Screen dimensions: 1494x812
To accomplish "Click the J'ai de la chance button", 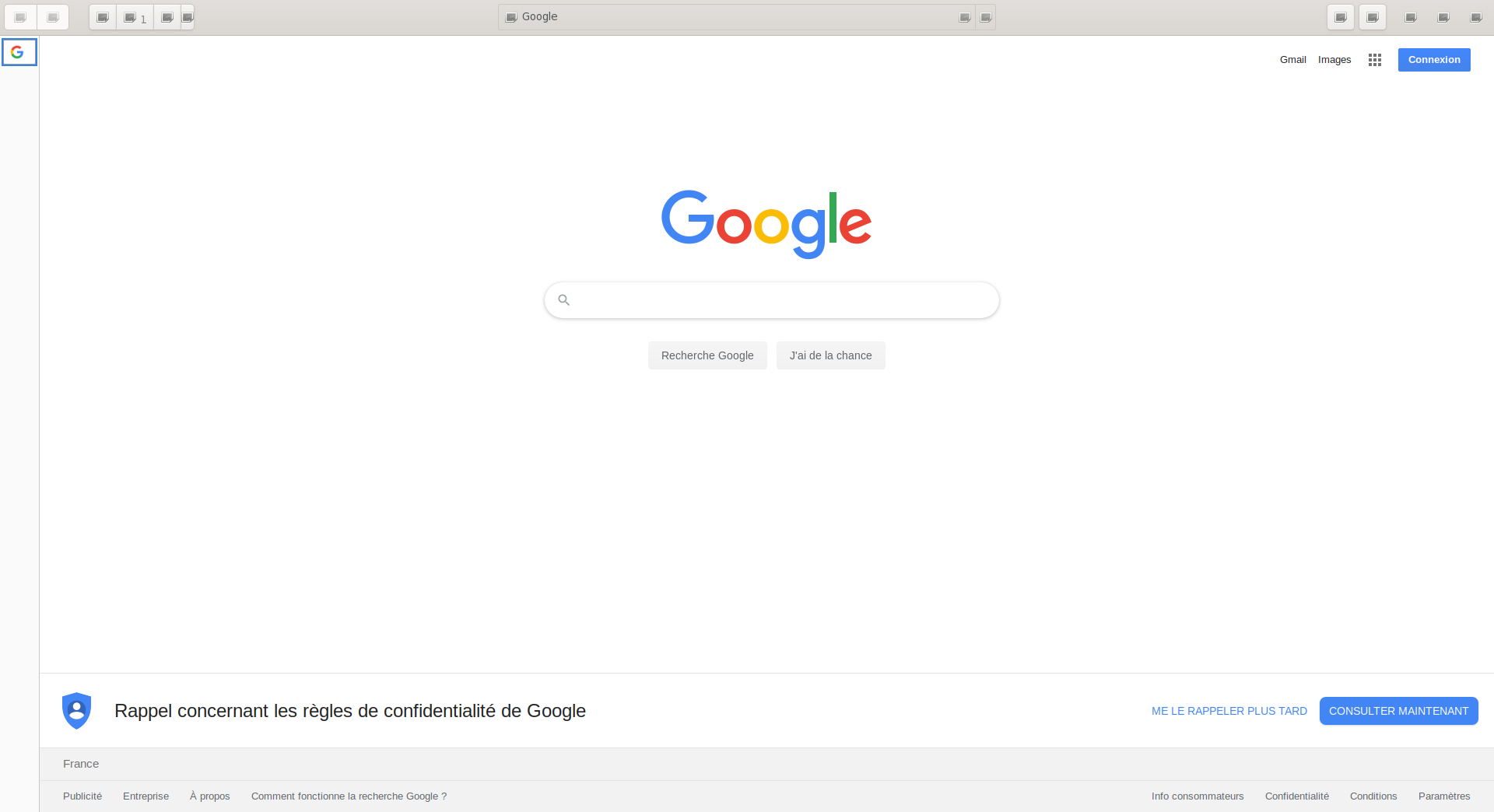I will 830,355.
